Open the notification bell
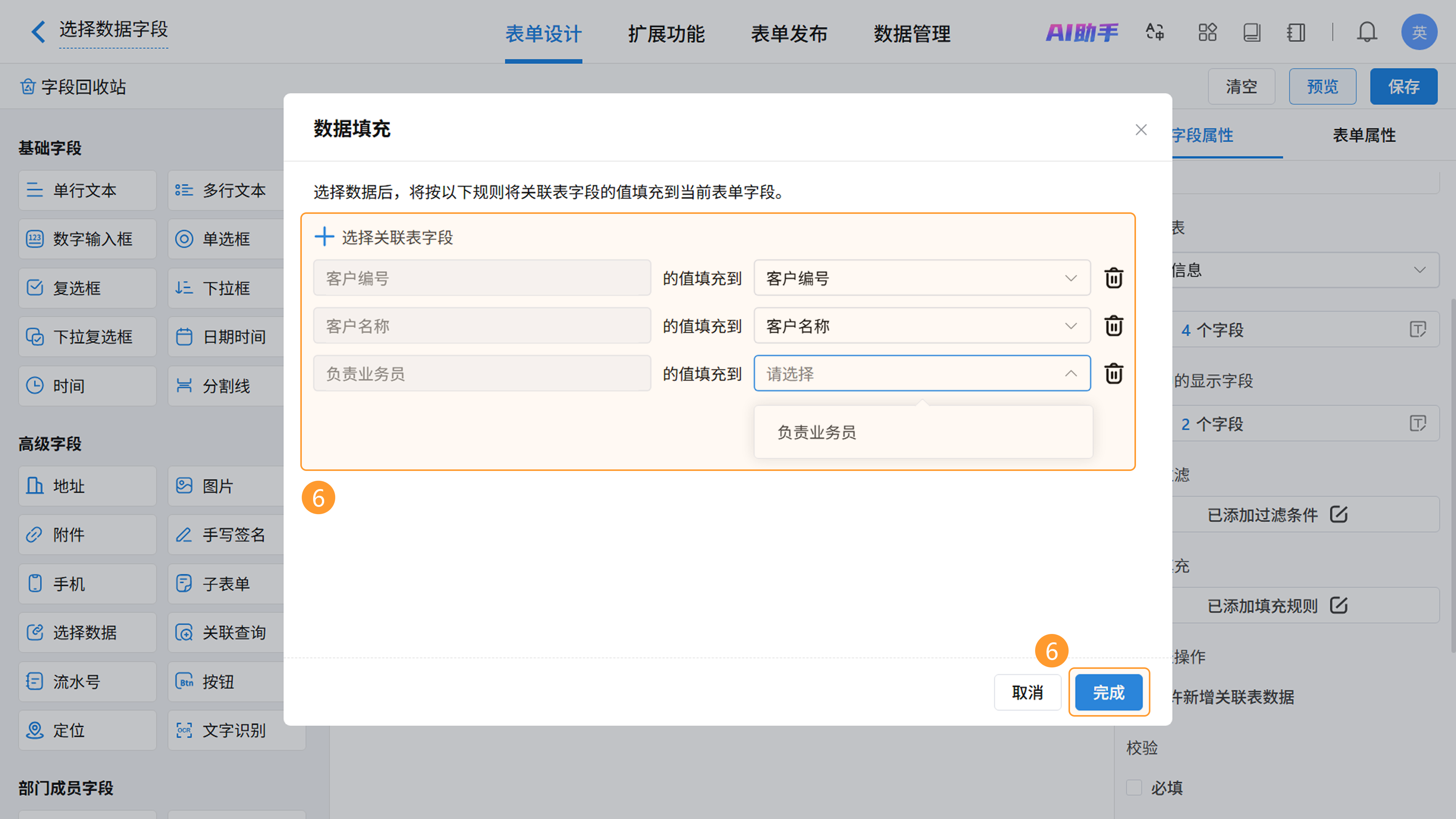Screen dimensions: 1456x819 1367,32
